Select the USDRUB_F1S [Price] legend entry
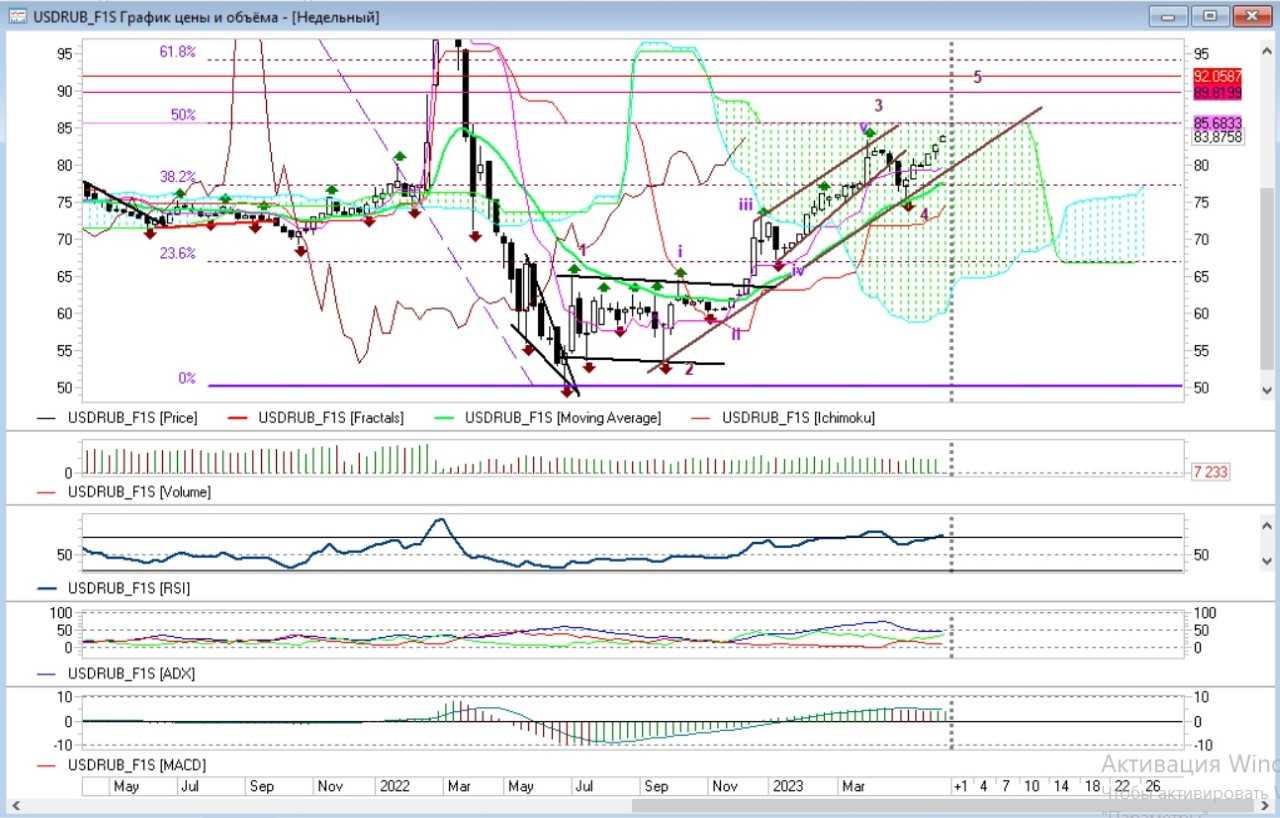 [x=117, y=418]
